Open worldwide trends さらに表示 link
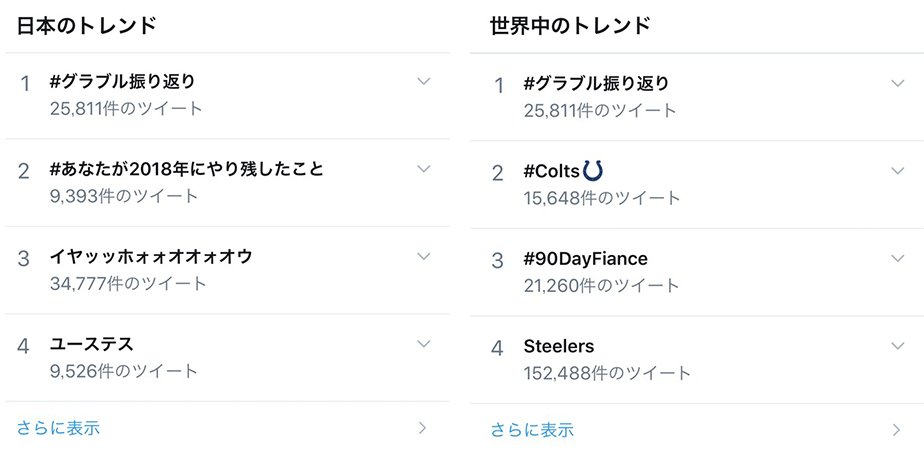Image resolution: width=924 pixels, height=461 pixels. tap(532, 430)
